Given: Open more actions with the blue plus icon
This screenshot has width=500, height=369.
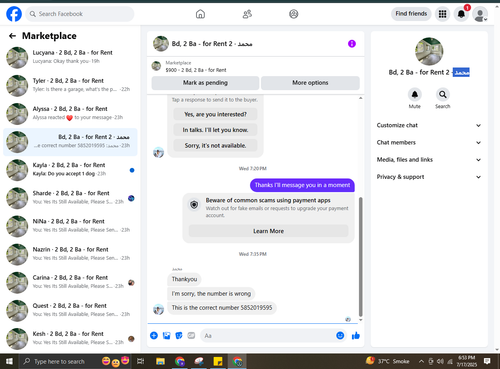Looking at the screenshot, I should [154, 336].
